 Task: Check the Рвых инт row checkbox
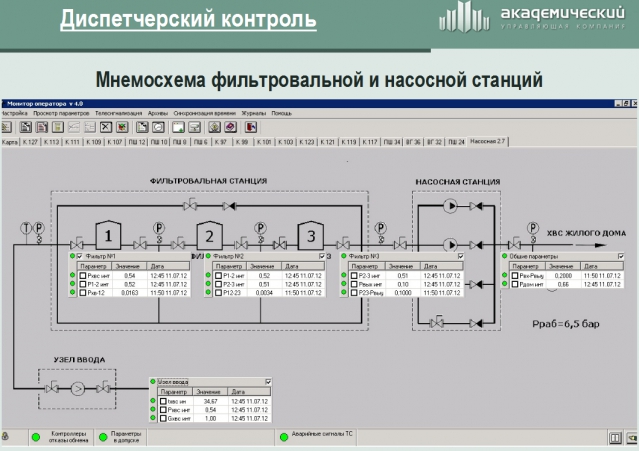click(x=354, y=284)
